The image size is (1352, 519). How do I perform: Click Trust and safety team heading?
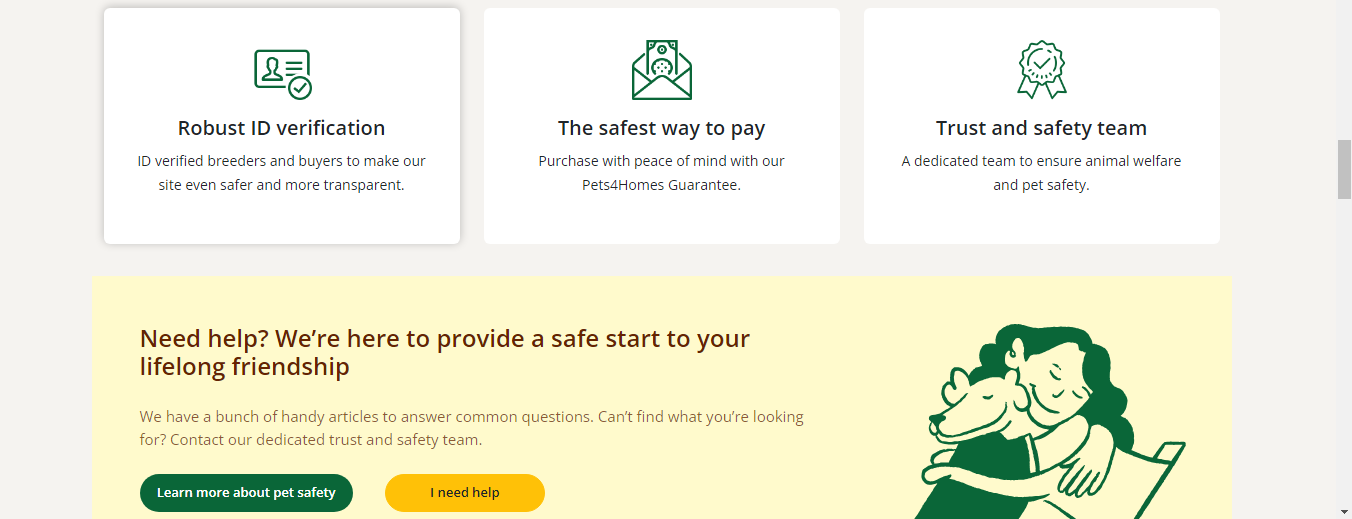point(1041,128)
